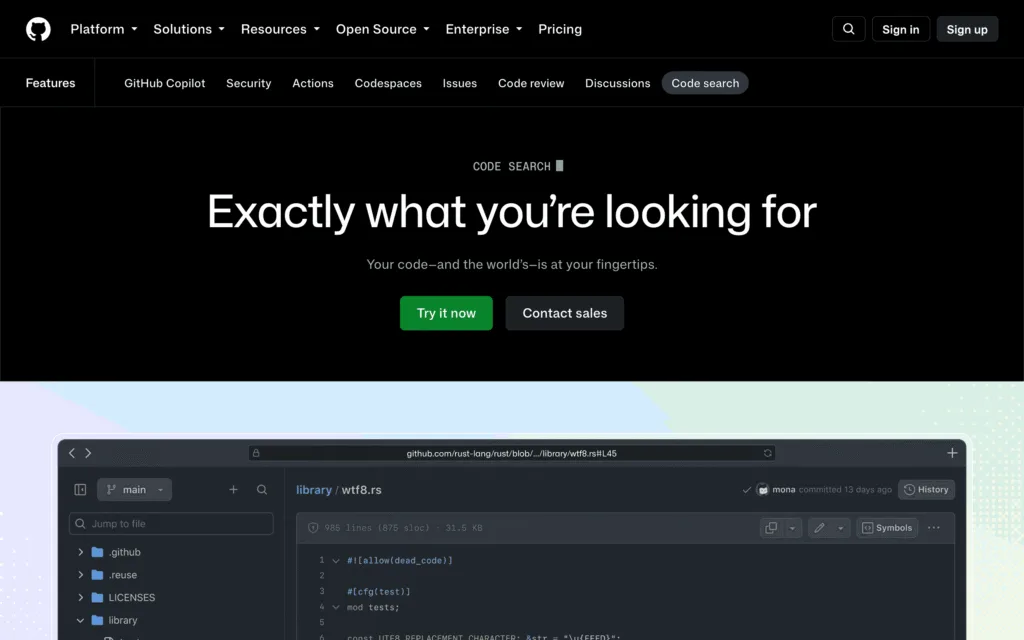Screen dimensions: 1024x640
Task: Open the Enterprise dropdown menu
Action: point(484,29)
